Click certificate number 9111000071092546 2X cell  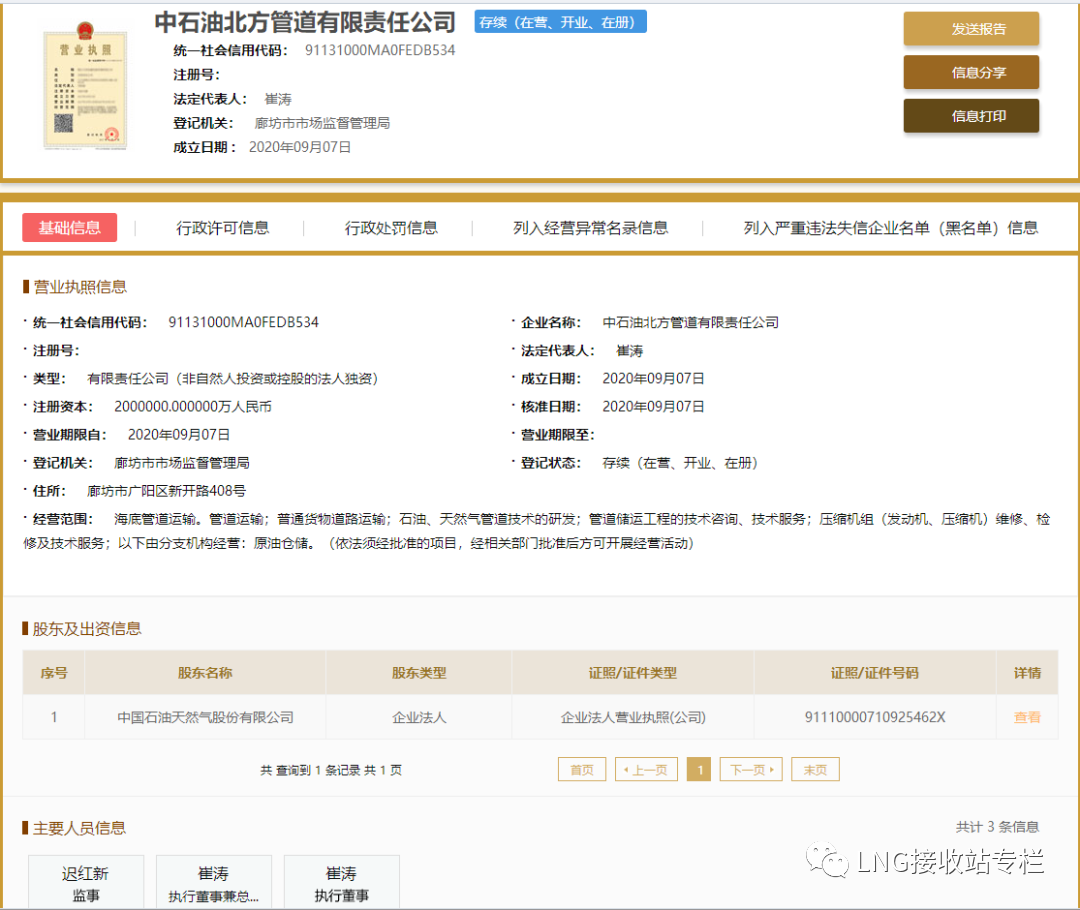875,717
